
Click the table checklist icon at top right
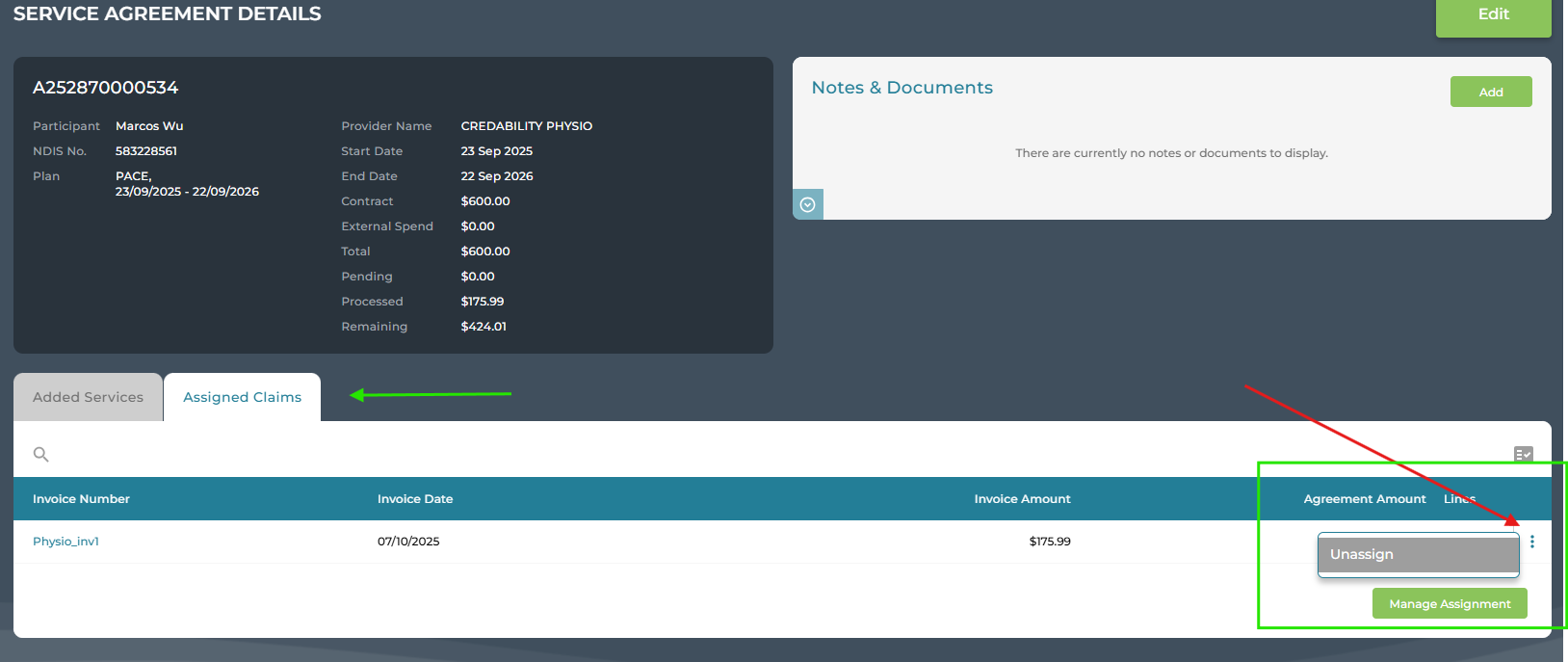click(x=1523, y=454)
